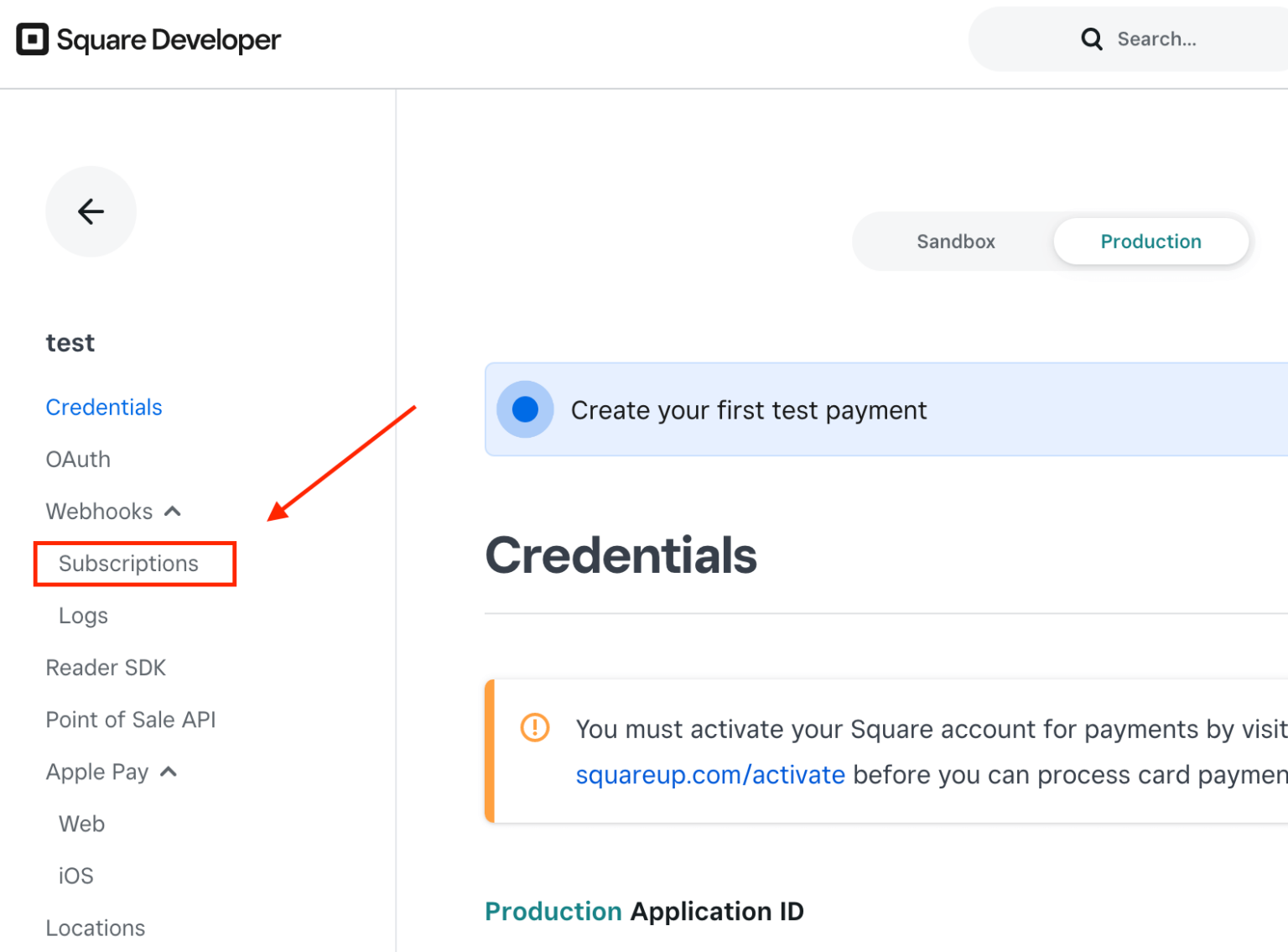The image size is (1288, 952).
Task: Open the Locations sidebar item
Action: pyautogui.click(x=96, y=928)
